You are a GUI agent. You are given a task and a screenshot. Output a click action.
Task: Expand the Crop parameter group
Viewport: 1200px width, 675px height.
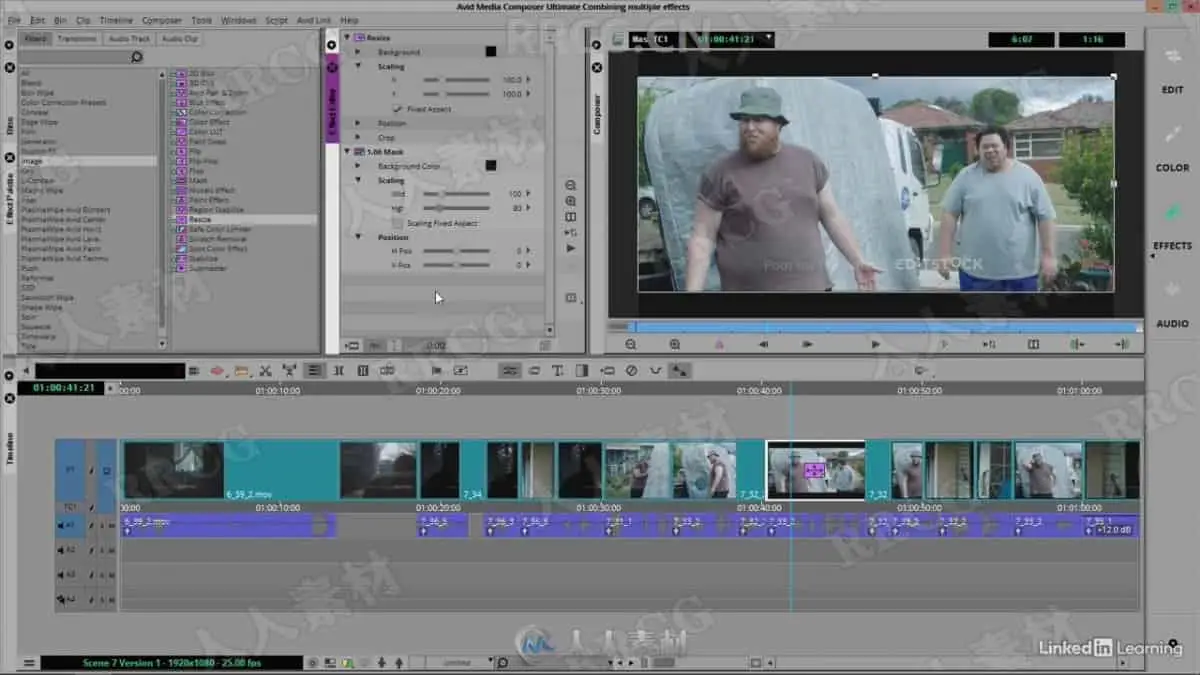tap(358, 137)
